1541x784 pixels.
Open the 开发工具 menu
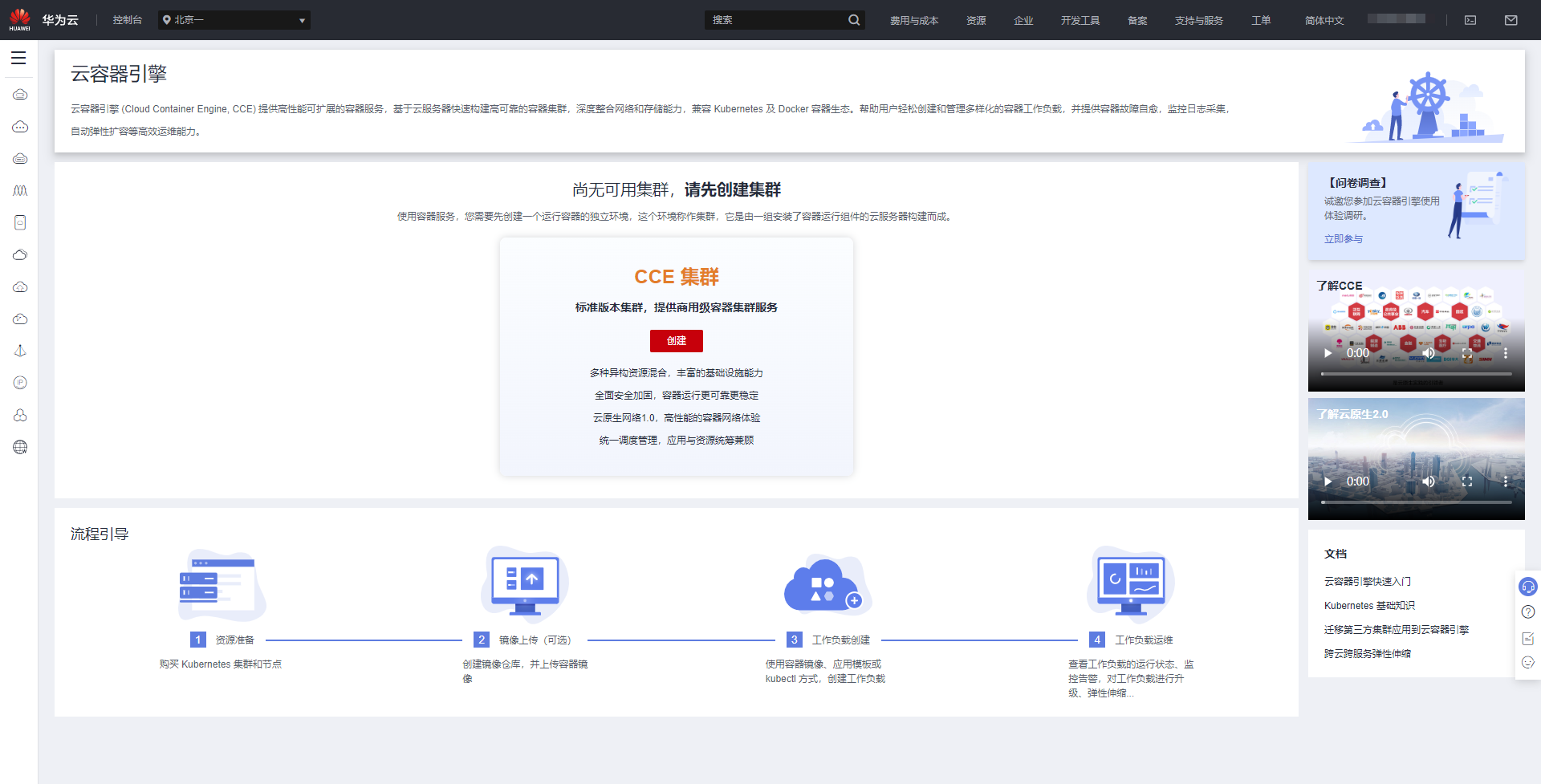coord(1080,20)
